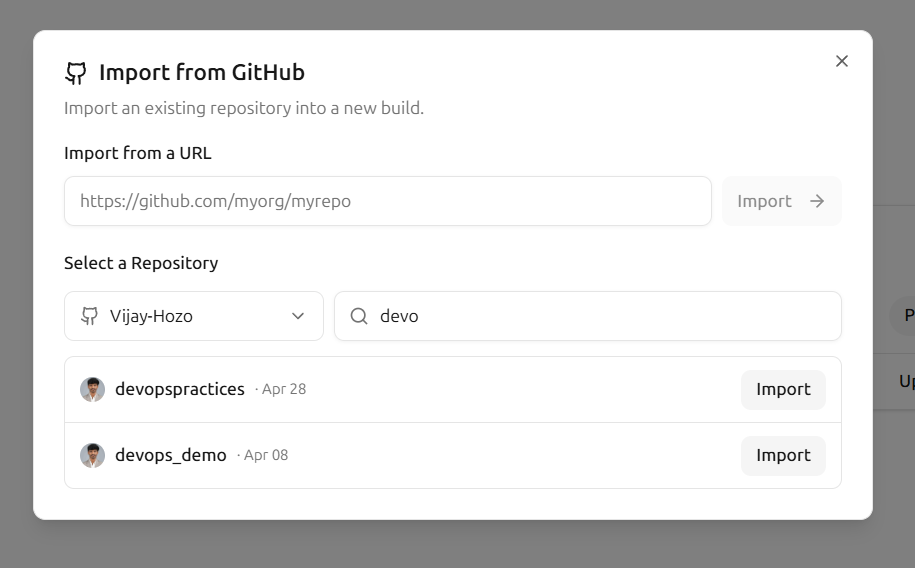
Task: Focus the GitHub repository URL input field
Action: [x=388, y=201]
